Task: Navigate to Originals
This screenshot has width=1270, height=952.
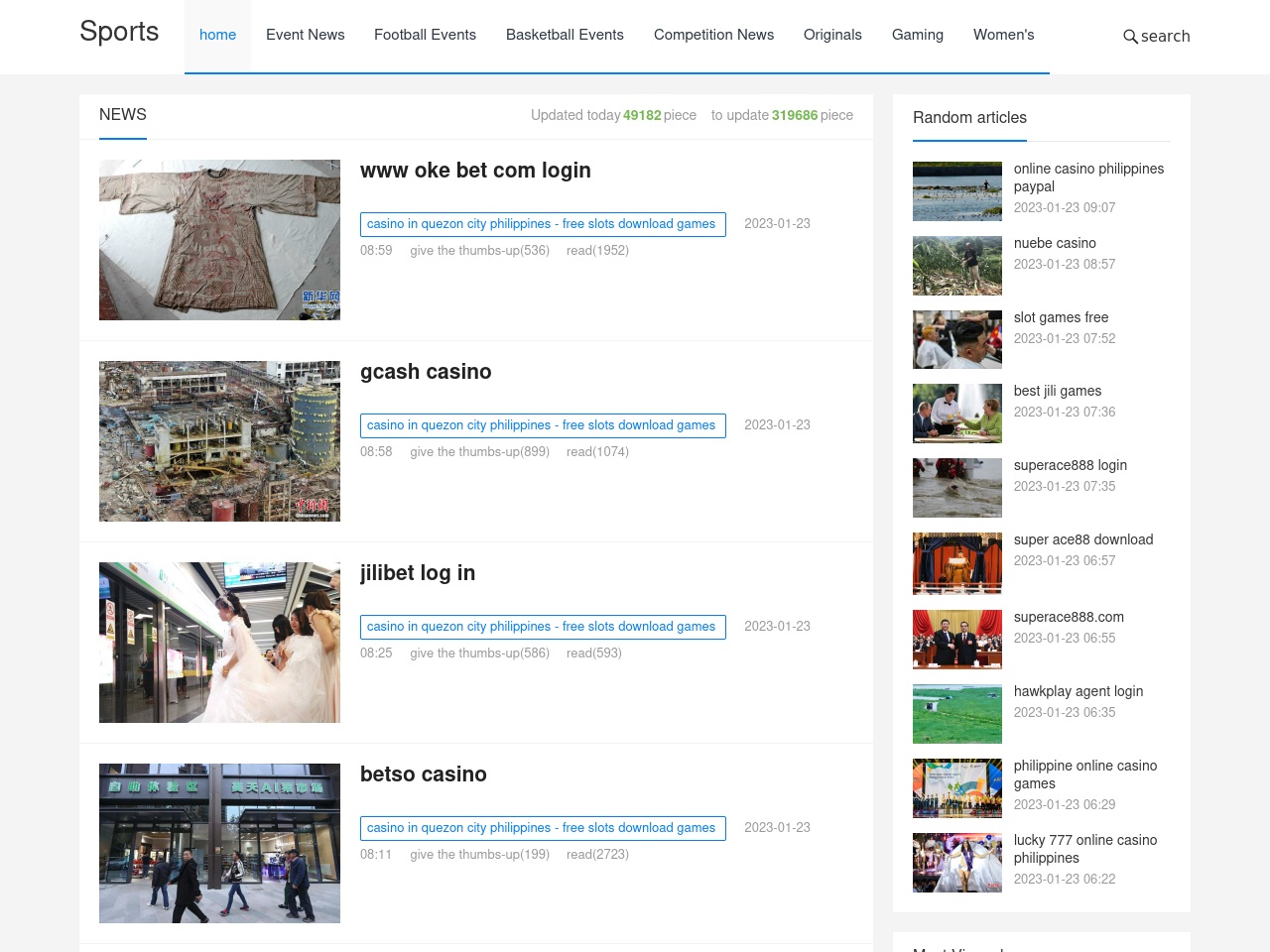Action: click(832, 35)
